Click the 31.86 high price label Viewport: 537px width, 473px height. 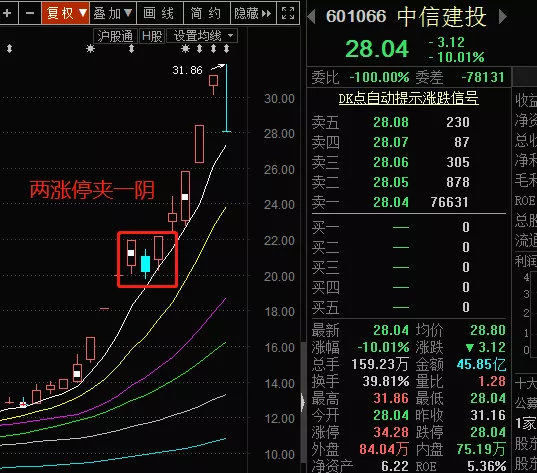[187, 70]
